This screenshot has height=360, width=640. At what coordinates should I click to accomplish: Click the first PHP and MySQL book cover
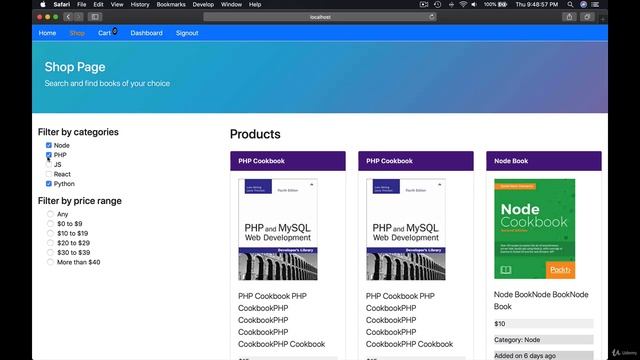278,229
